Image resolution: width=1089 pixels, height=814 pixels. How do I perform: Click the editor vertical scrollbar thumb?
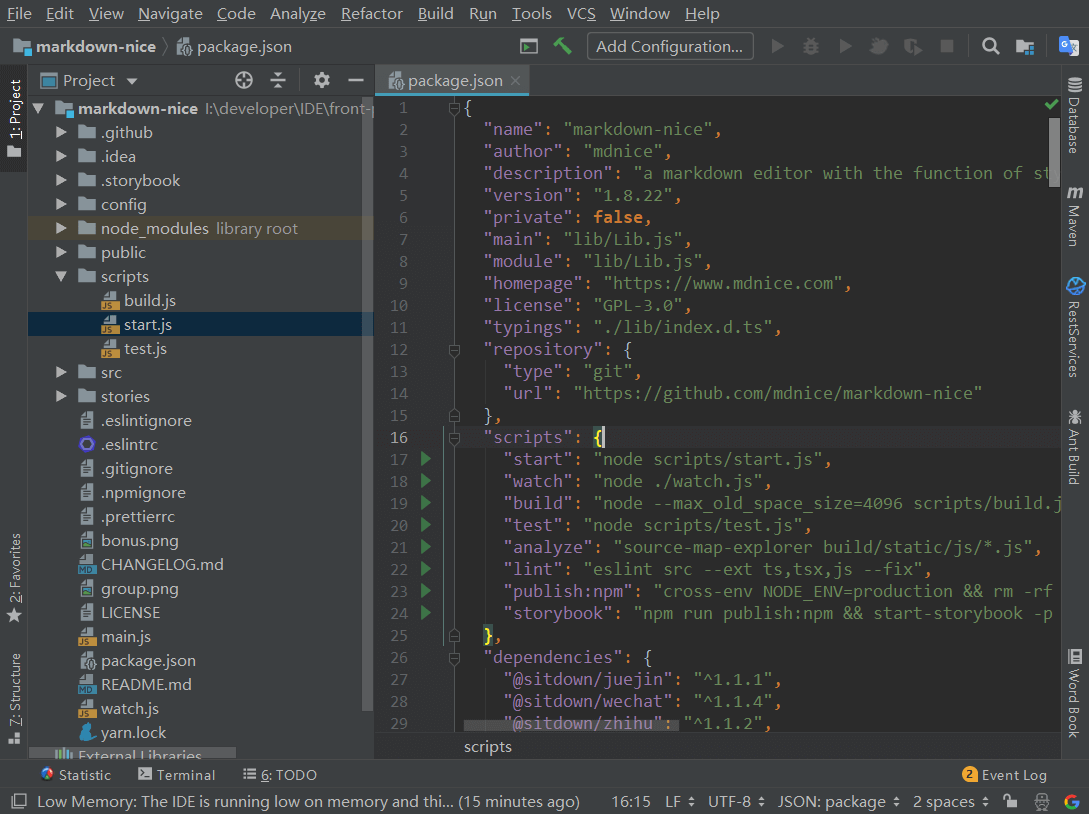click(1054, 146)
